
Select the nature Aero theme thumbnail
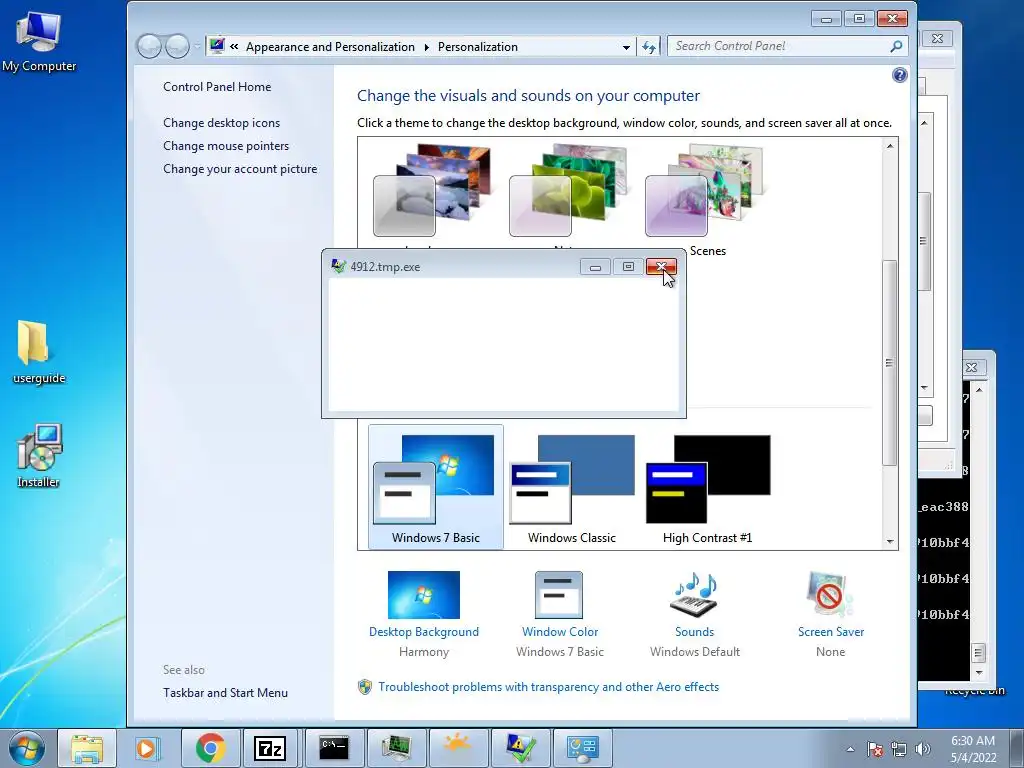click(x=568, y=191)
